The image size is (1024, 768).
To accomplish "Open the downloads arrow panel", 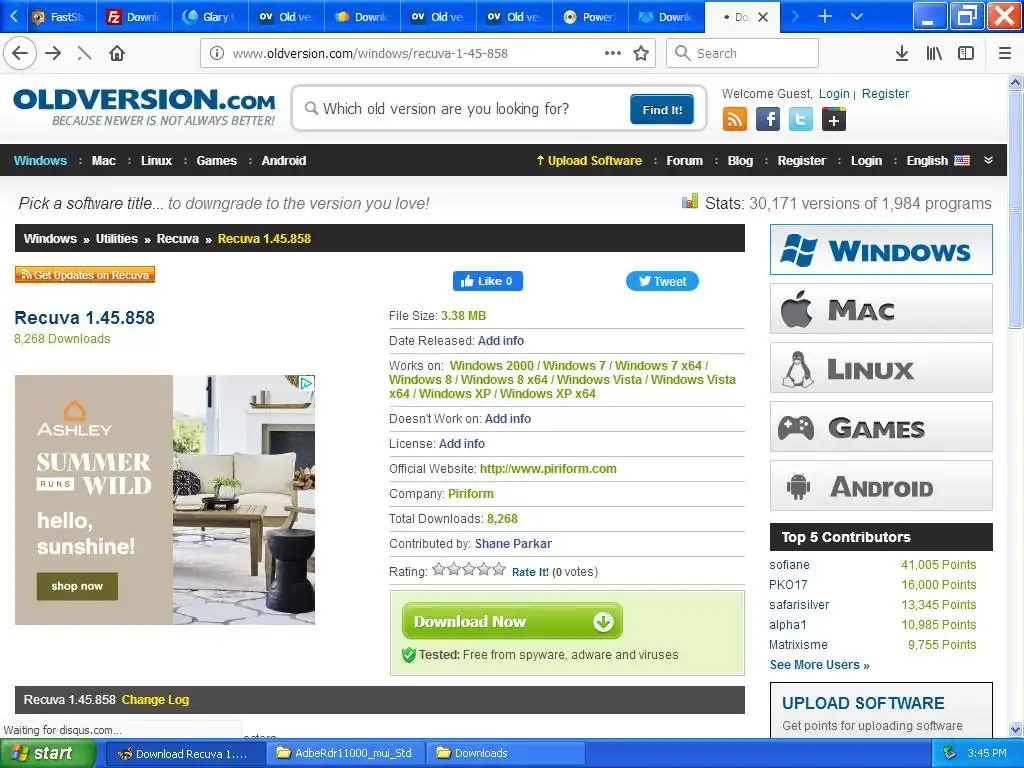I will tap(901, 54).
